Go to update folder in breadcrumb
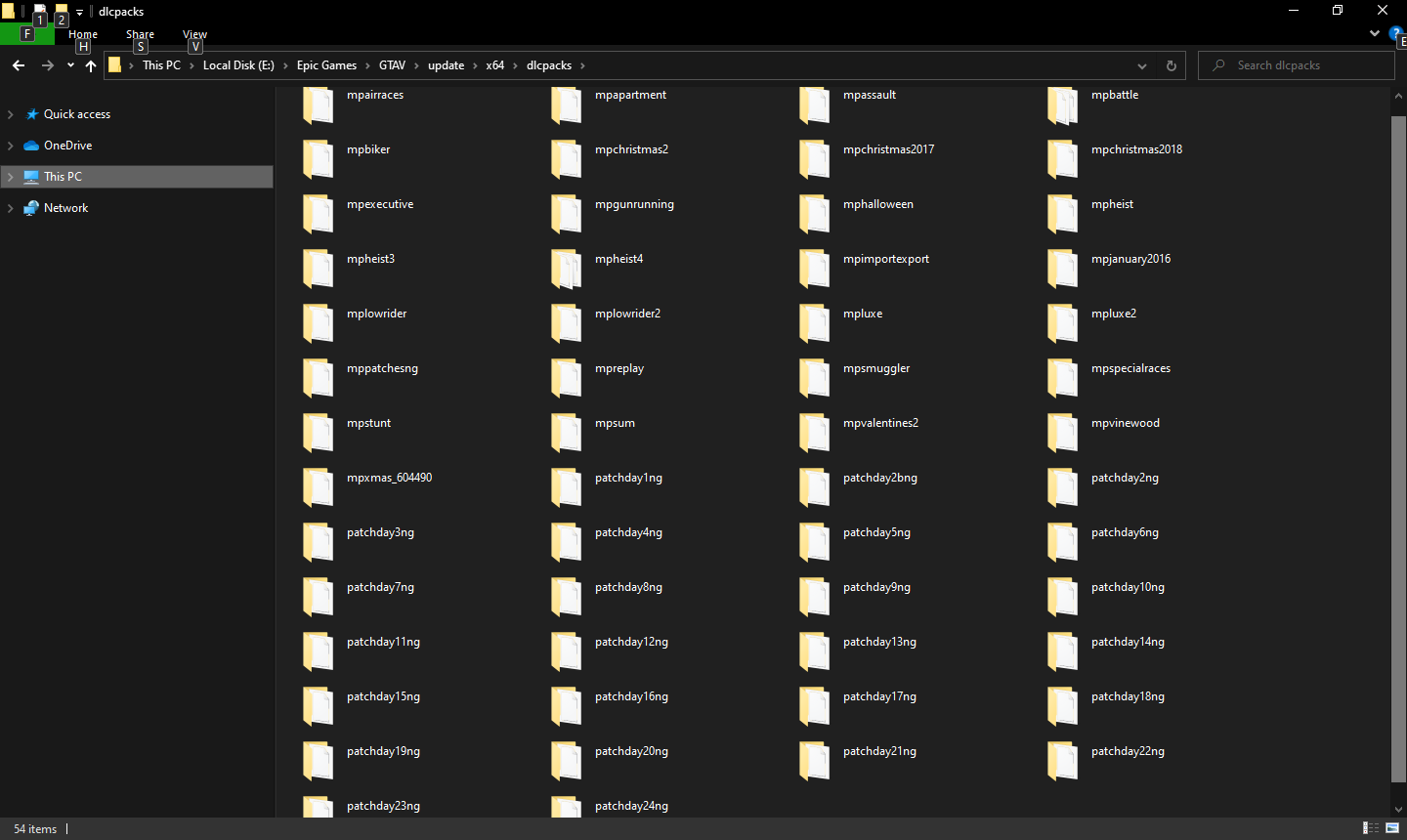Image resolution: width=1407 pixels, height=840 pixels. (x=446, y=65)
